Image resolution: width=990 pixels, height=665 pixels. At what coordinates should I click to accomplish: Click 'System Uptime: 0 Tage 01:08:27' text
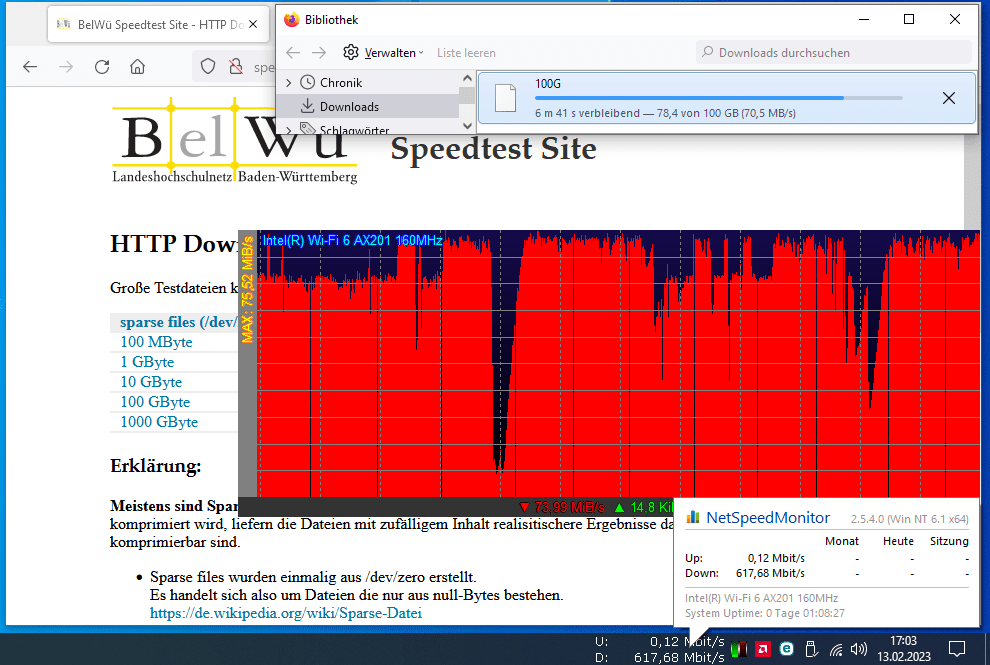pyautogui.click(x=765, y=613)
